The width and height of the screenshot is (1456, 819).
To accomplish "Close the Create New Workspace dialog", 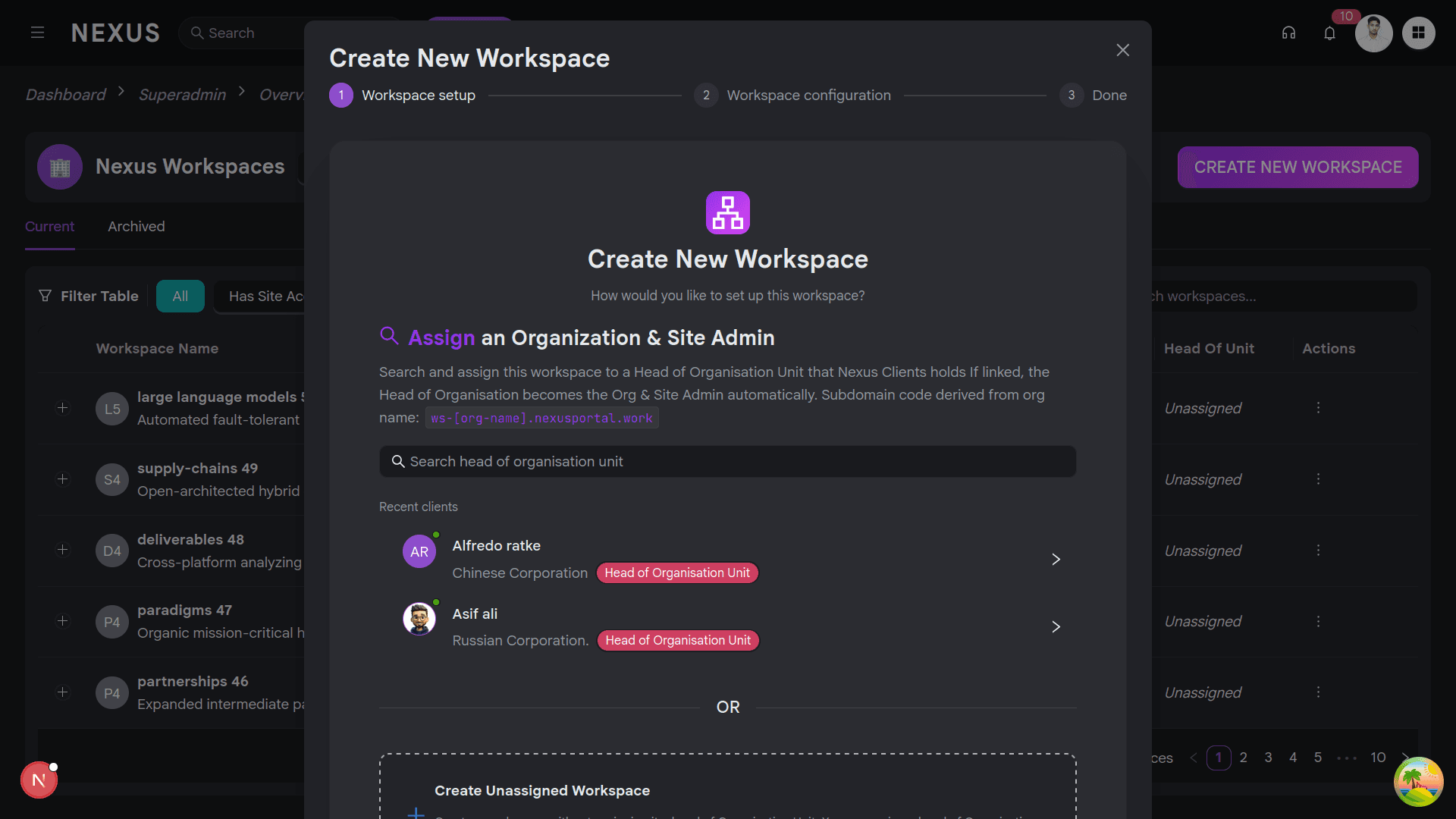I will pos(1123,50).
